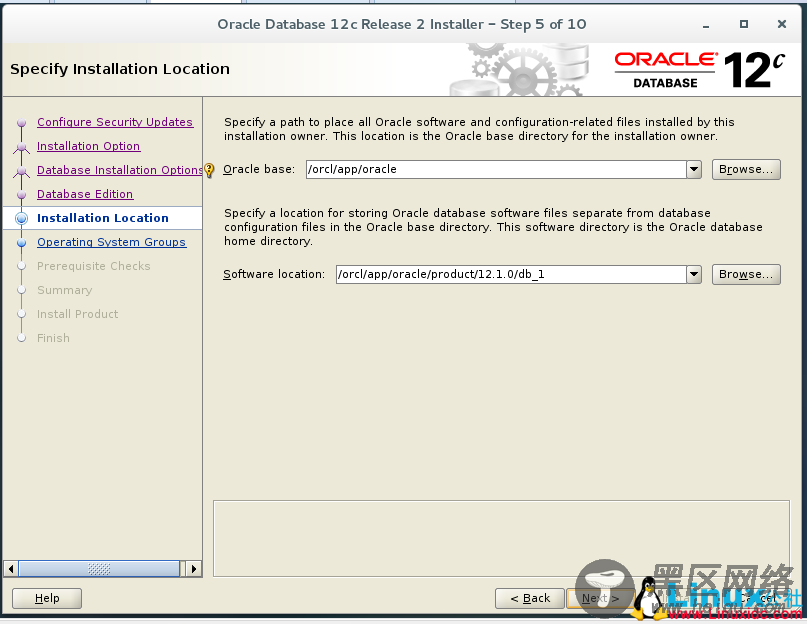Select Installation Location step
The height and width of the screenshot is (624, 807).
click(102, 218)
